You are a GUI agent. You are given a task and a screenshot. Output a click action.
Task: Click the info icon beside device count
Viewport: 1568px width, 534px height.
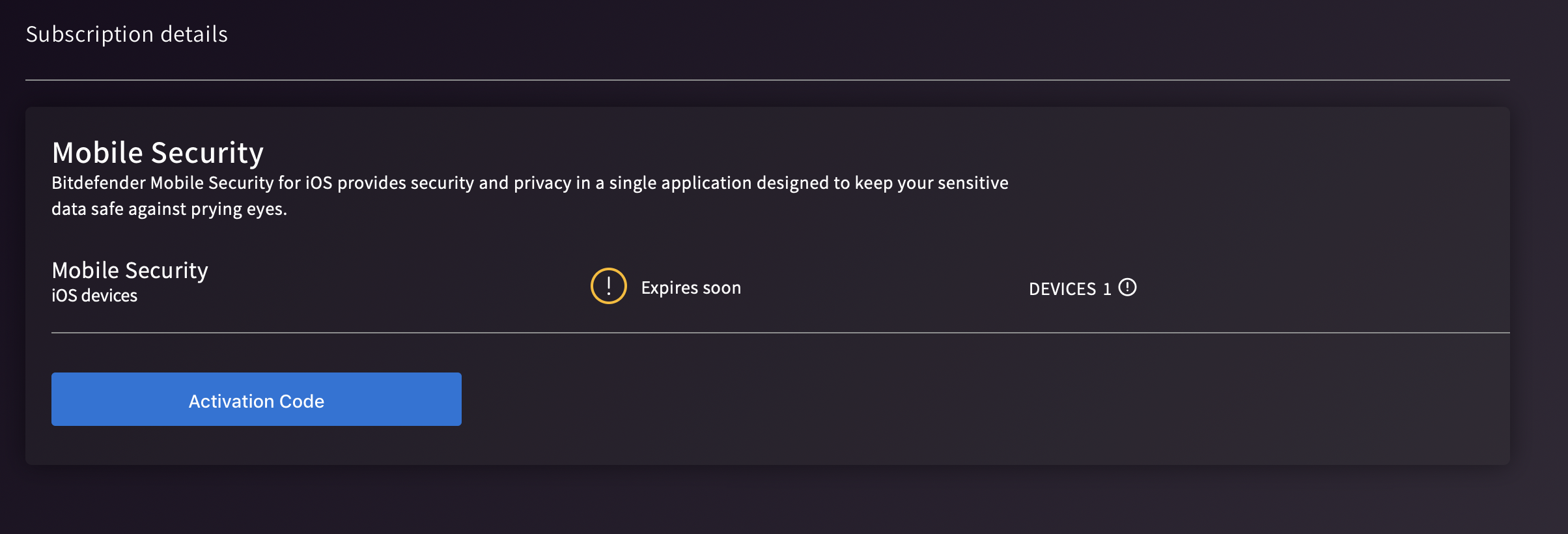coord(1127,287)
